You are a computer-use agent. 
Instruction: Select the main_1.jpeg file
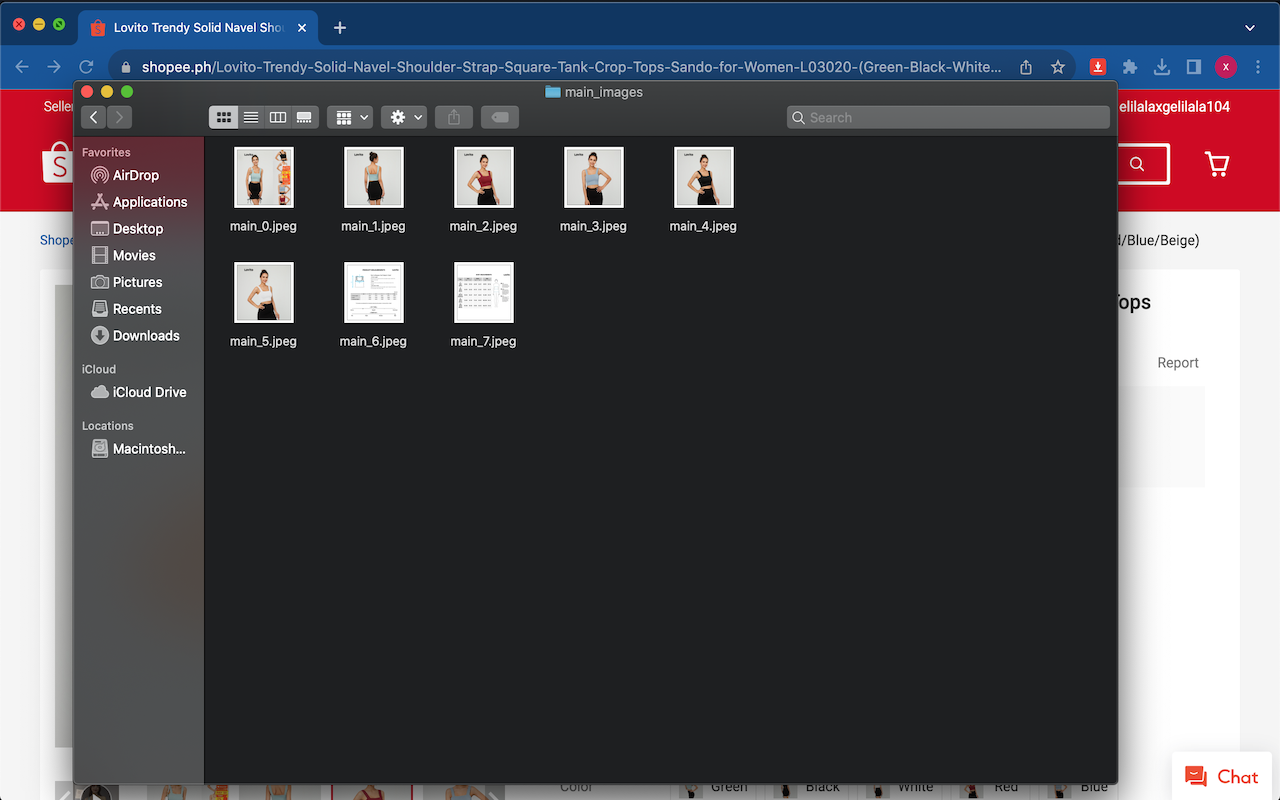tap(373, 190)
